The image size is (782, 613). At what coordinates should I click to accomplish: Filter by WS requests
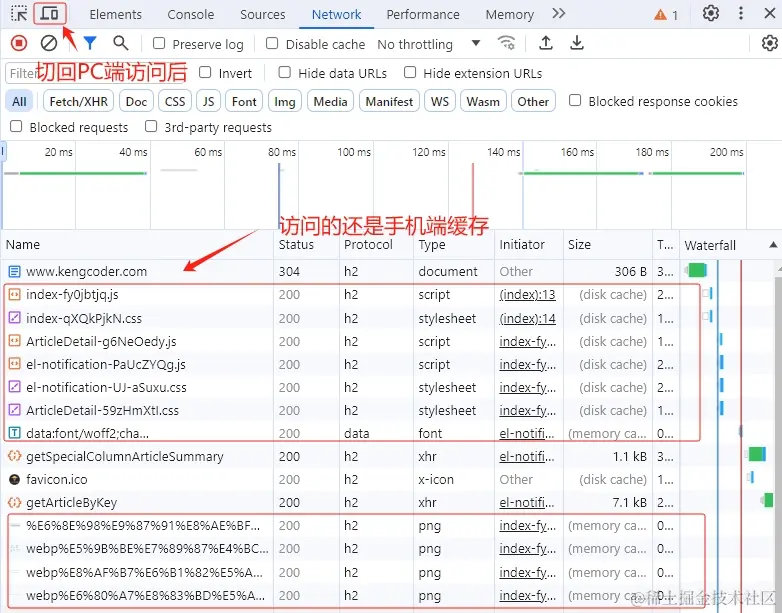pos(440,101)
